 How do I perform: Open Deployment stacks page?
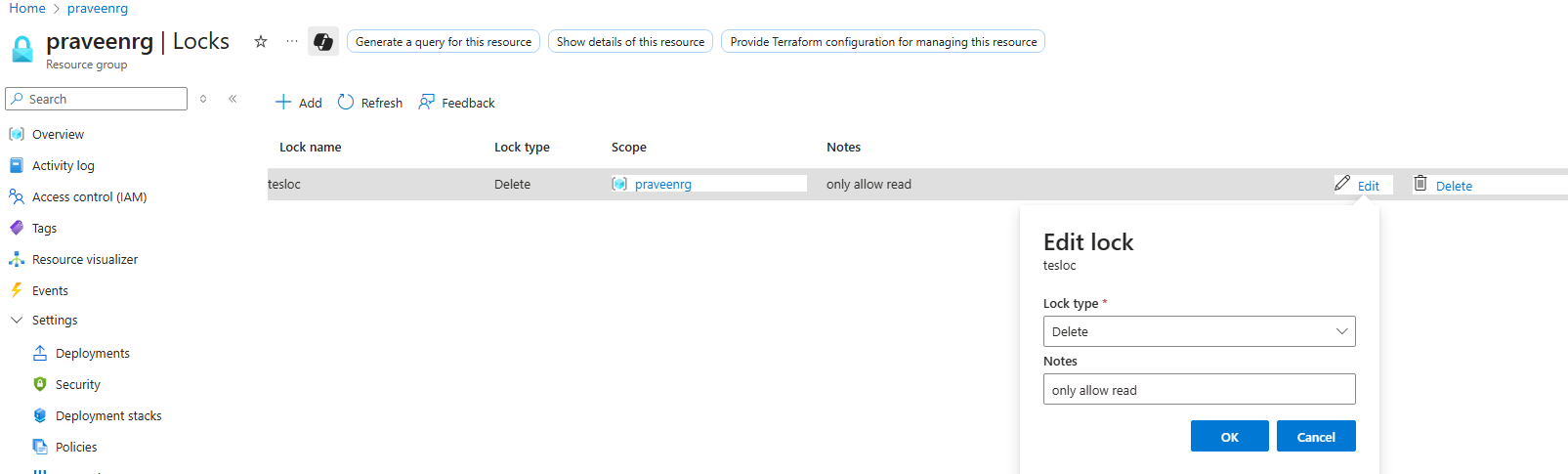coord(108,415)
